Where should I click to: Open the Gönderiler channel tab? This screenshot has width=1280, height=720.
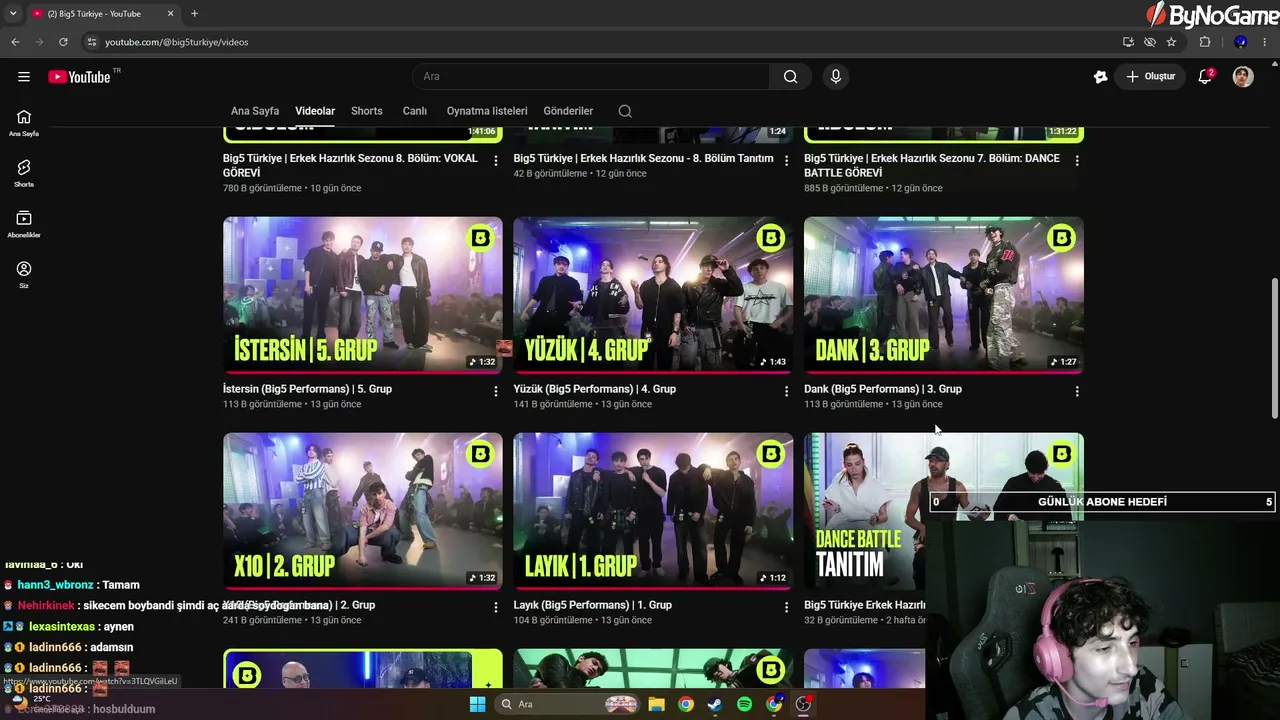click(x=568, y=111)
